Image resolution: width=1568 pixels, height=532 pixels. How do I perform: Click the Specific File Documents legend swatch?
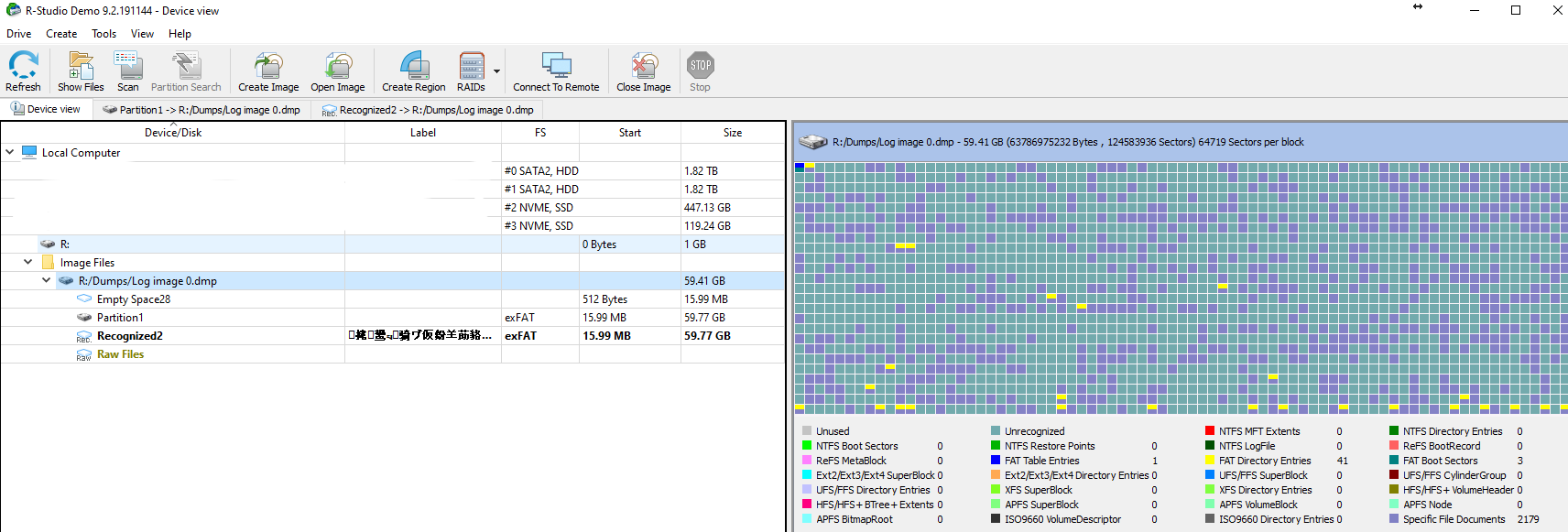click(x=1394, y=519)
